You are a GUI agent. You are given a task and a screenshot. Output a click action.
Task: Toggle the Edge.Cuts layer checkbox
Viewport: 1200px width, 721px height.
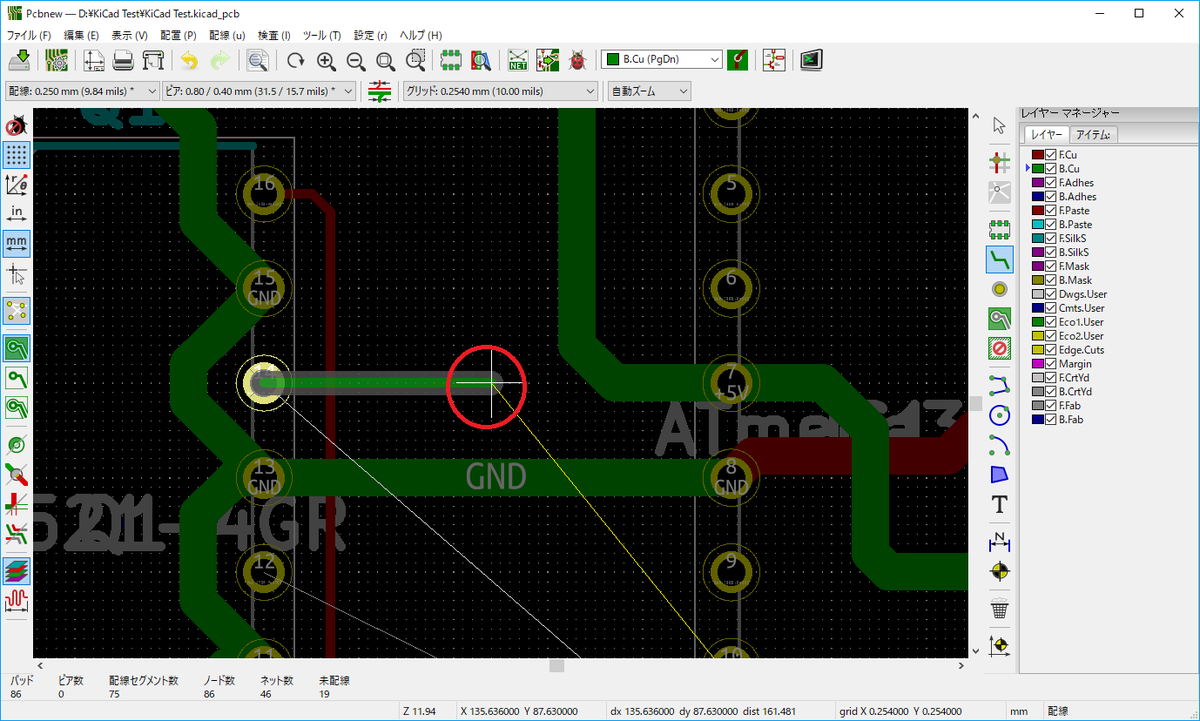click(x=1051, y=350)
